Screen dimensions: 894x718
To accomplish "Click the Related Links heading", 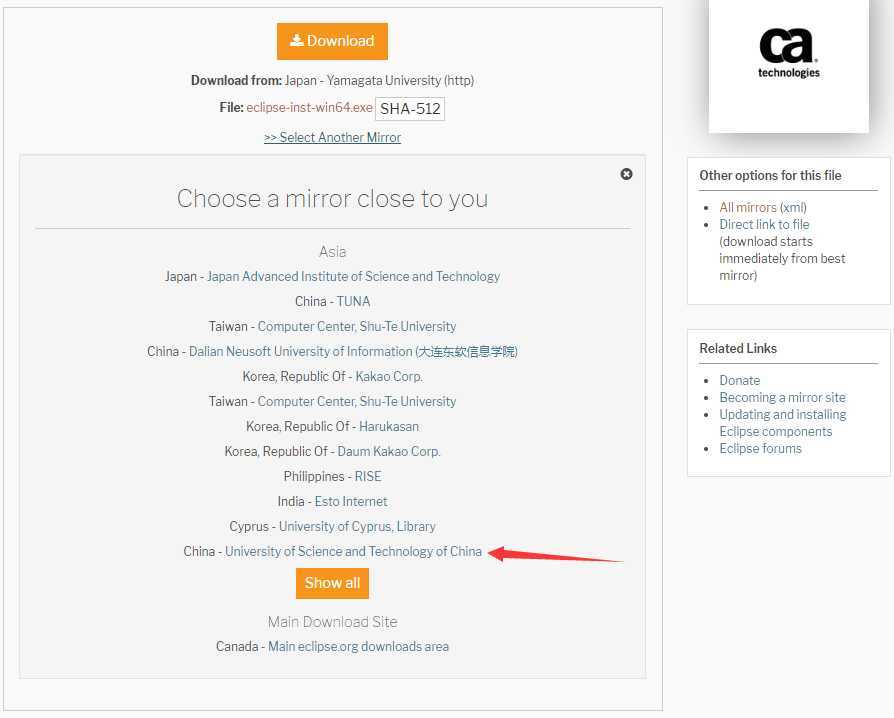I will (x=738, y=348).
